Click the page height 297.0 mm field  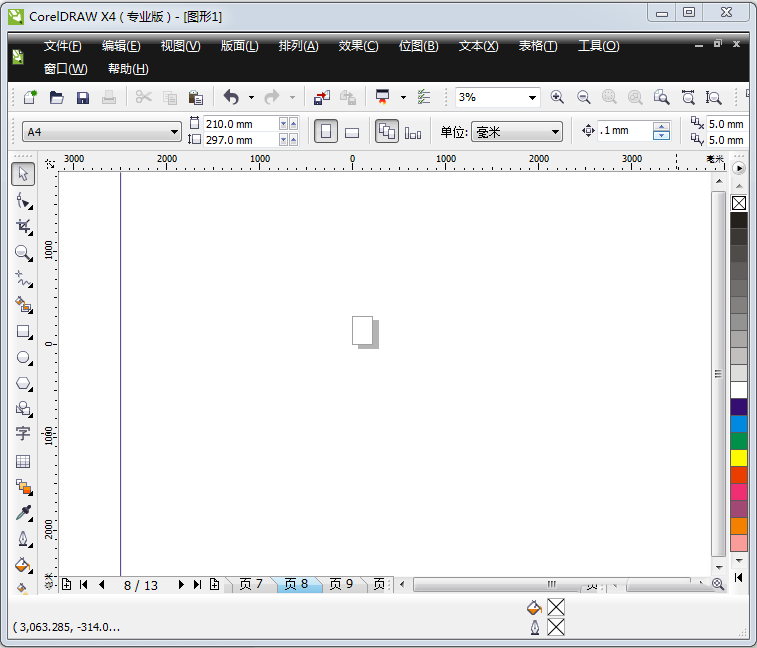pos(240,140)
